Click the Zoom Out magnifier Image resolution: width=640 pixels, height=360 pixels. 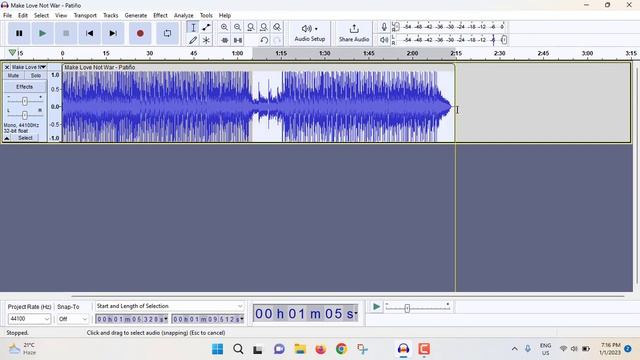[237, 27]
